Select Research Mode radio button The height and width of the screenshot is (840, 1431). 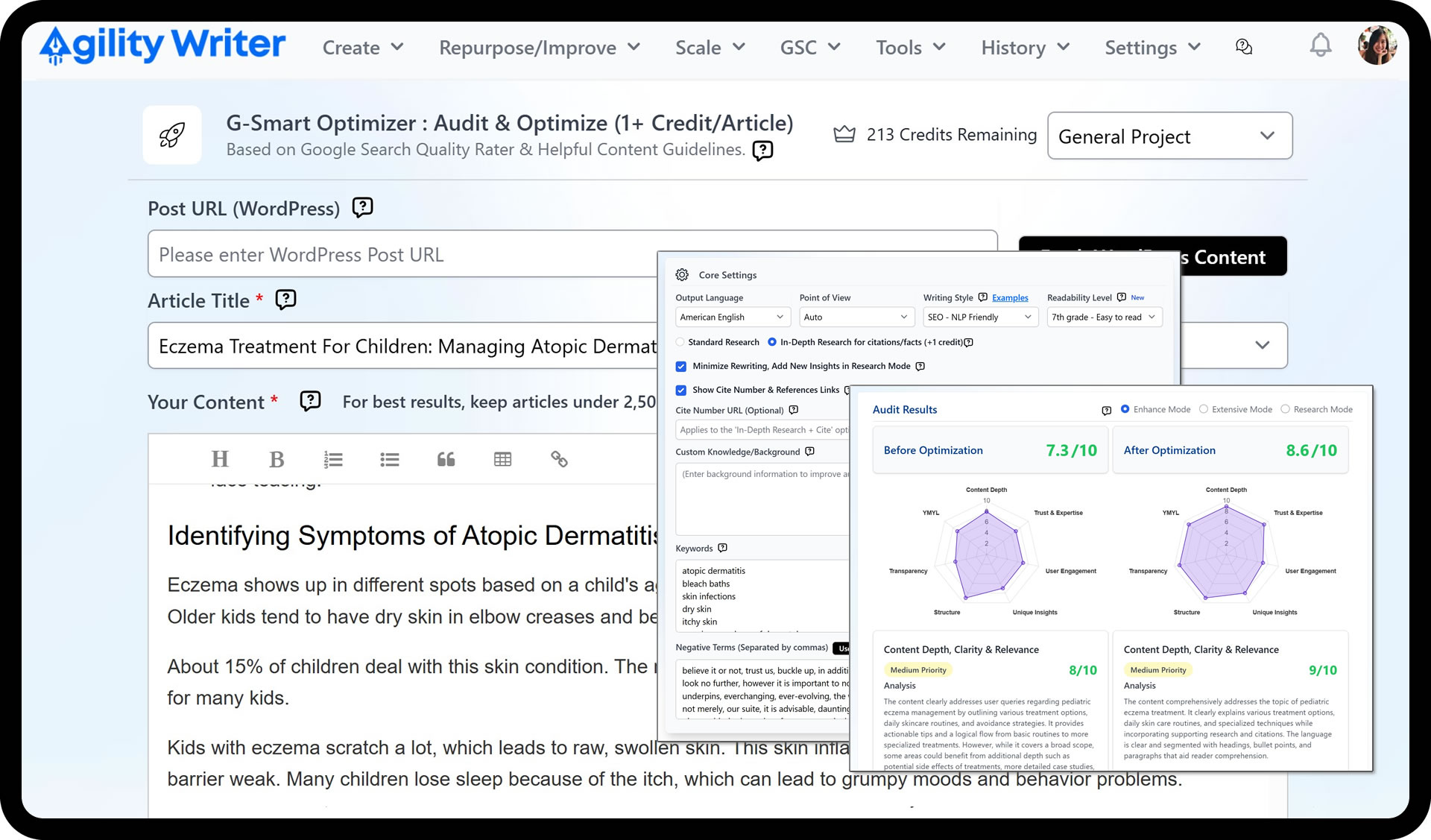click(1285, 409)
